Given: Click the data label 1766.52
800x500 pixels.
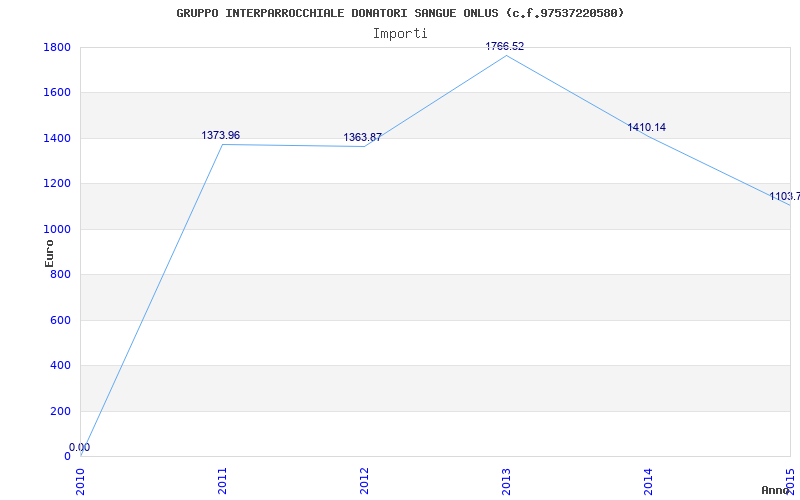Looking at the screenshot, I should [505, 46].
